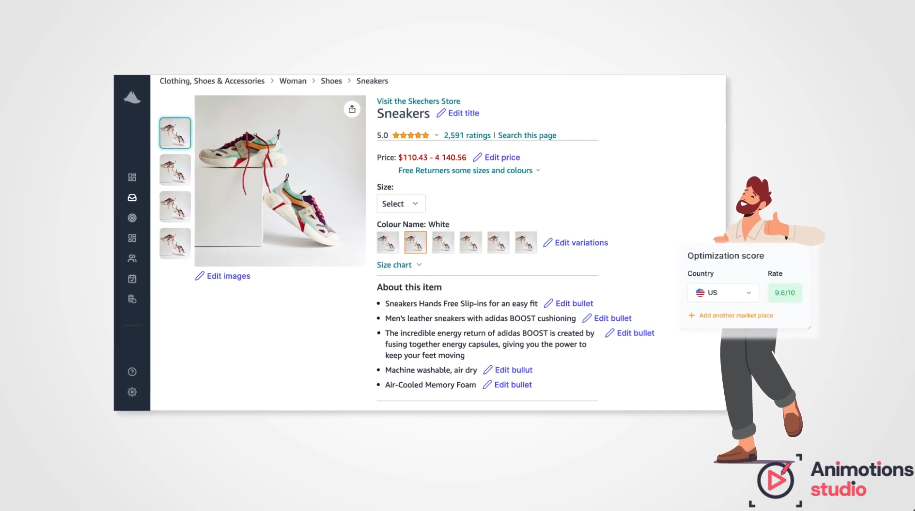The image size is (915, 511).
Task: Click Edit price link
Action: [497, 158]
